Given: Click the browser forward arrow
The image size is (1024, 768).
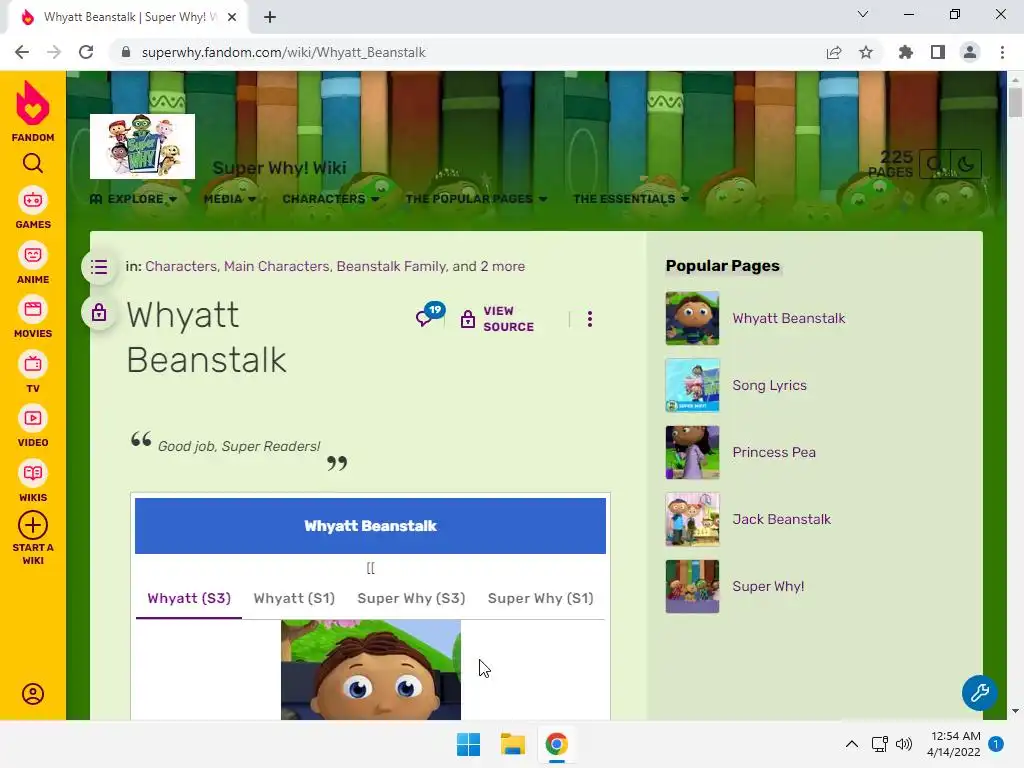Looking at the screenshot, I should click(x=54, y=52).
